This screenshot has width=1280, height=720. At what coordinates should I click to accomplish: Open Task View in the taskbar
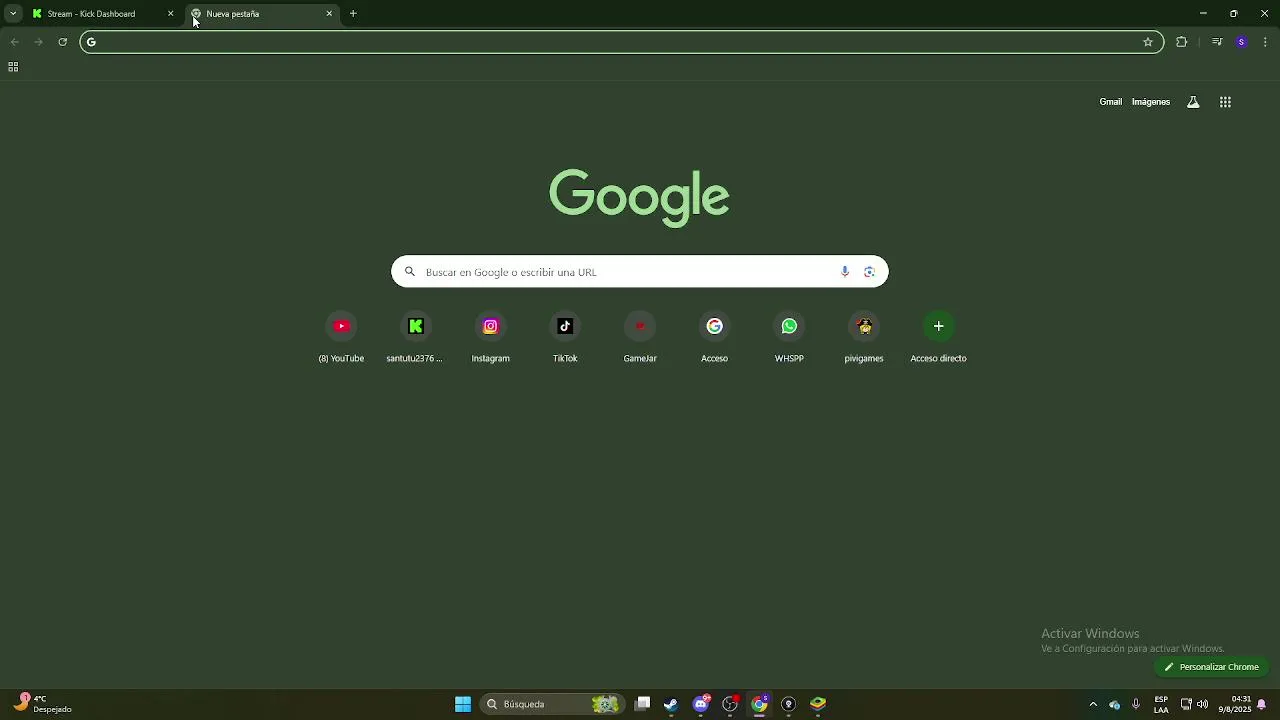point(642,704)
